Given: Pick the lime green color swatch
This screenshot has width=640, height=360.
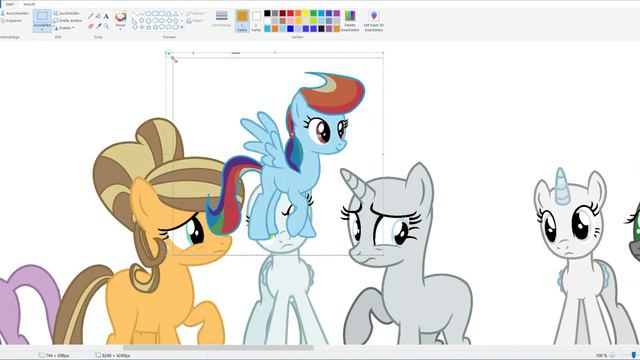Looking at the screenshot, I should (313, 21).
